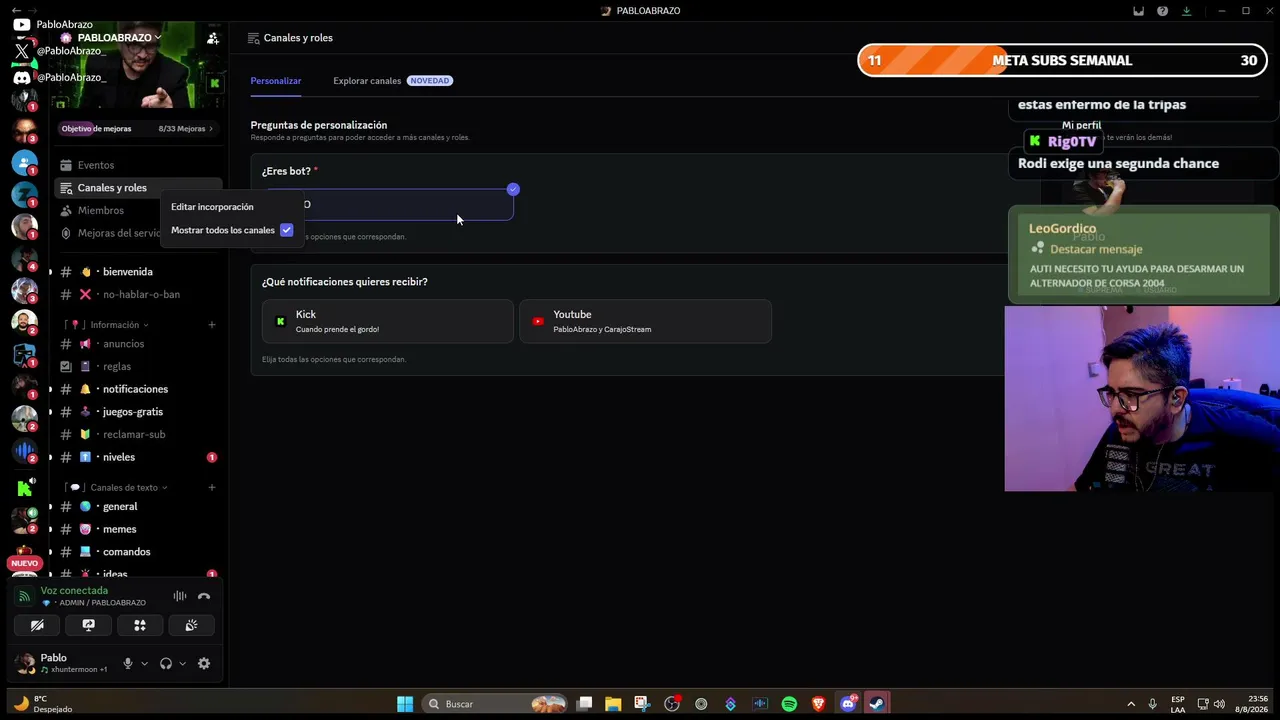Select Kick notifications option
This screenshot has width=1280, height=720.
pyautogui.click(x=388, y=321)
